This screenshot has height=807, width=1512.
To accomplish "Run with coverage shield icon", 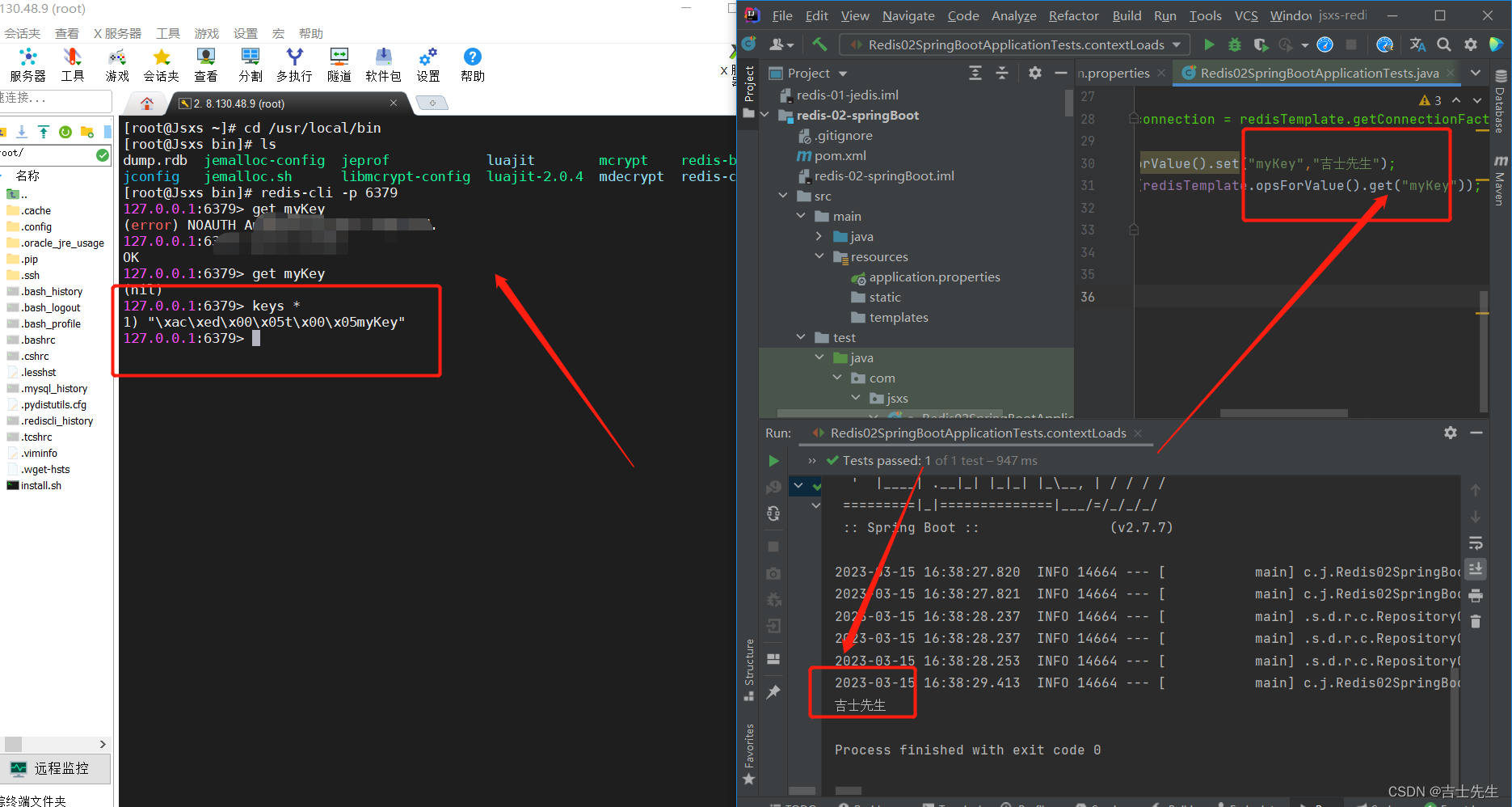I will coord(1261,44).
